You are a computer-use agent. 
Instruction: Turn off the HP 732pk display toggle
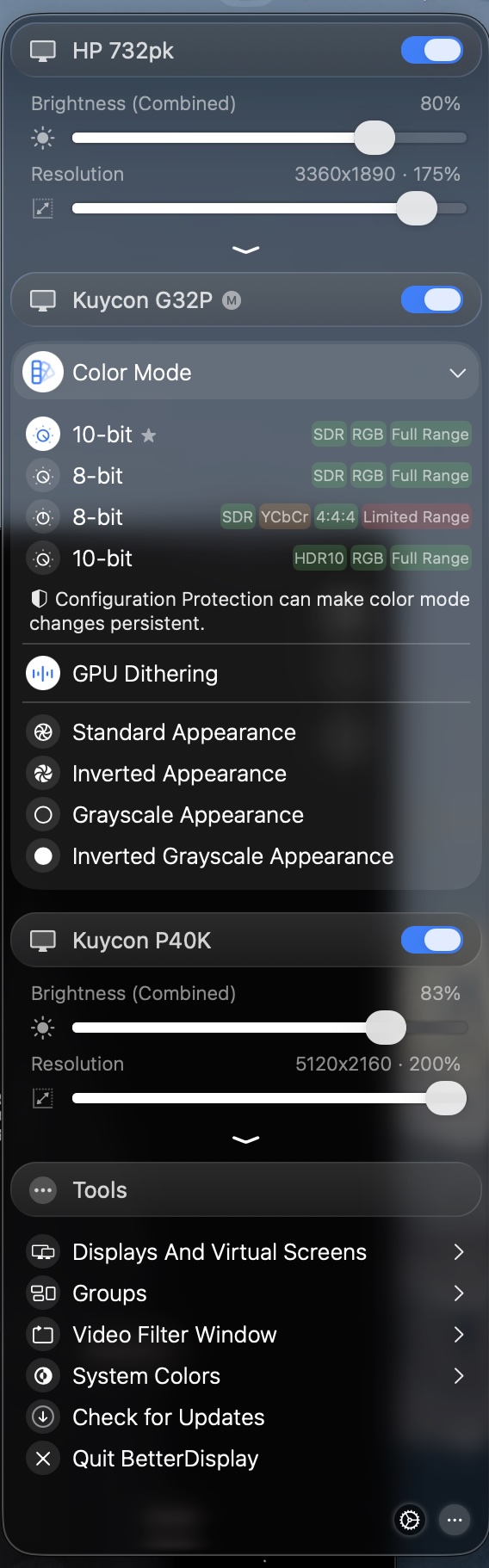tap(432, 51)
